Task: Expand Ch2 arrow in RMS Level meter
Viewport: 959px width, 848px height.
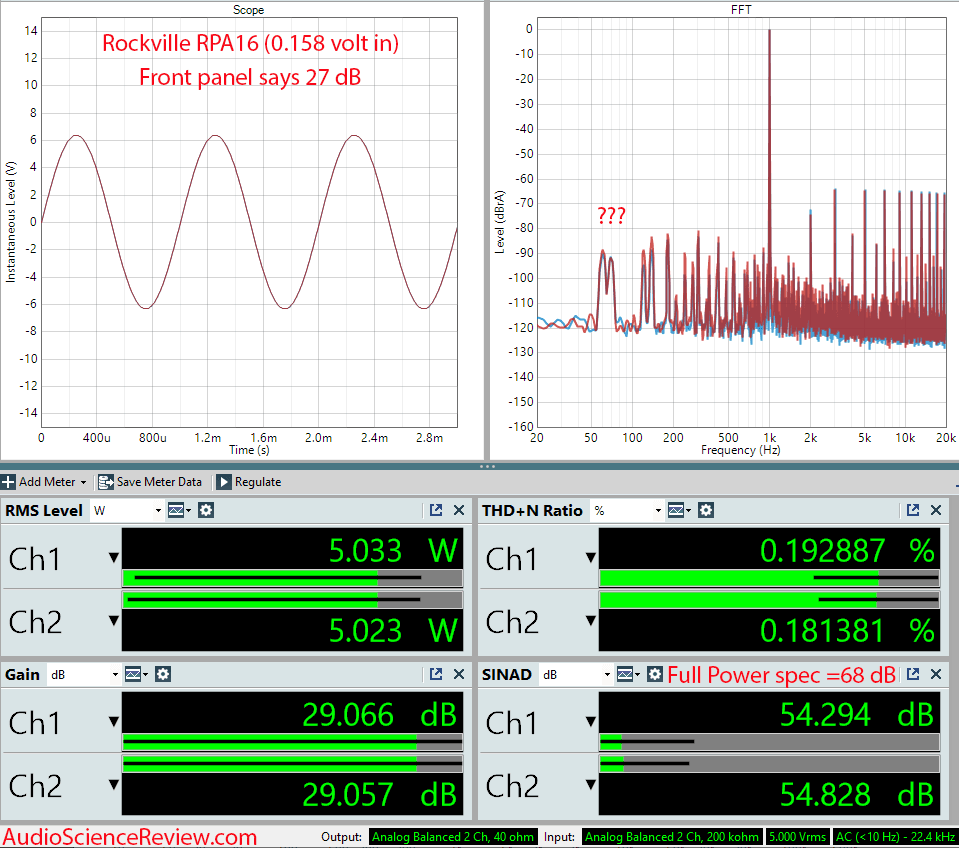Action: 114,621
